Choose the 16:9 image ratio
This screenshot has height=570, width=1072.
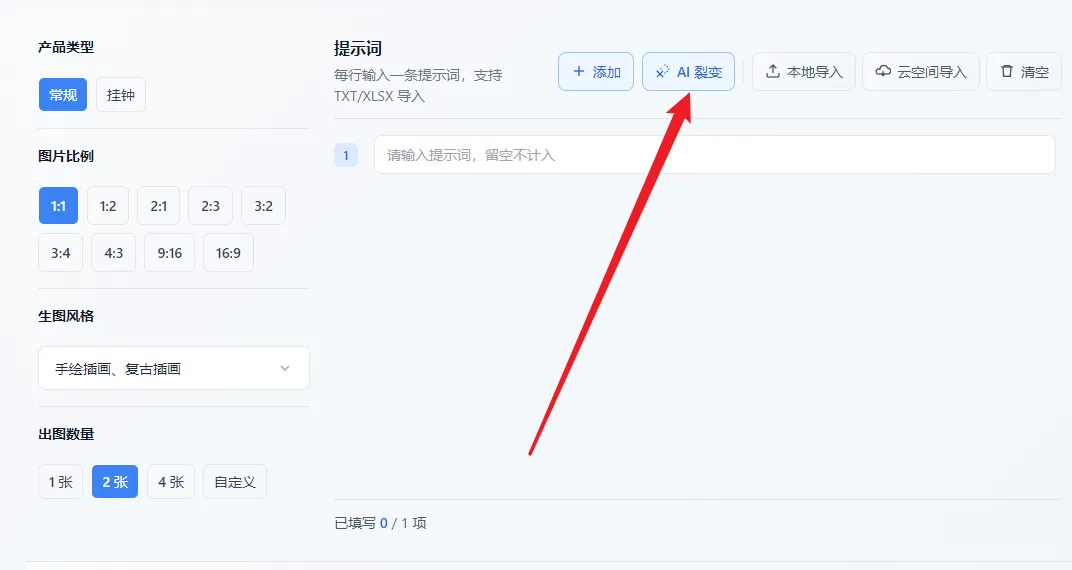[228, 253]
